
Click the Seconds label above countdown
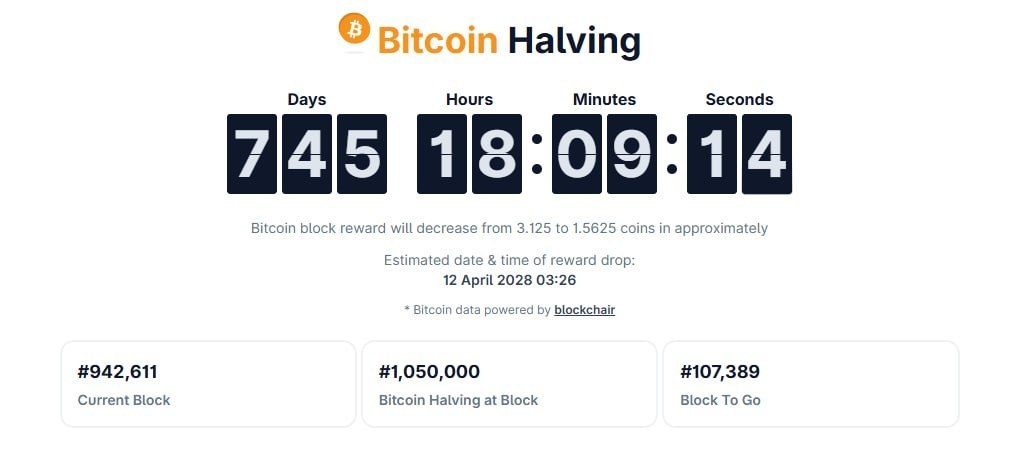coord(739,99)
